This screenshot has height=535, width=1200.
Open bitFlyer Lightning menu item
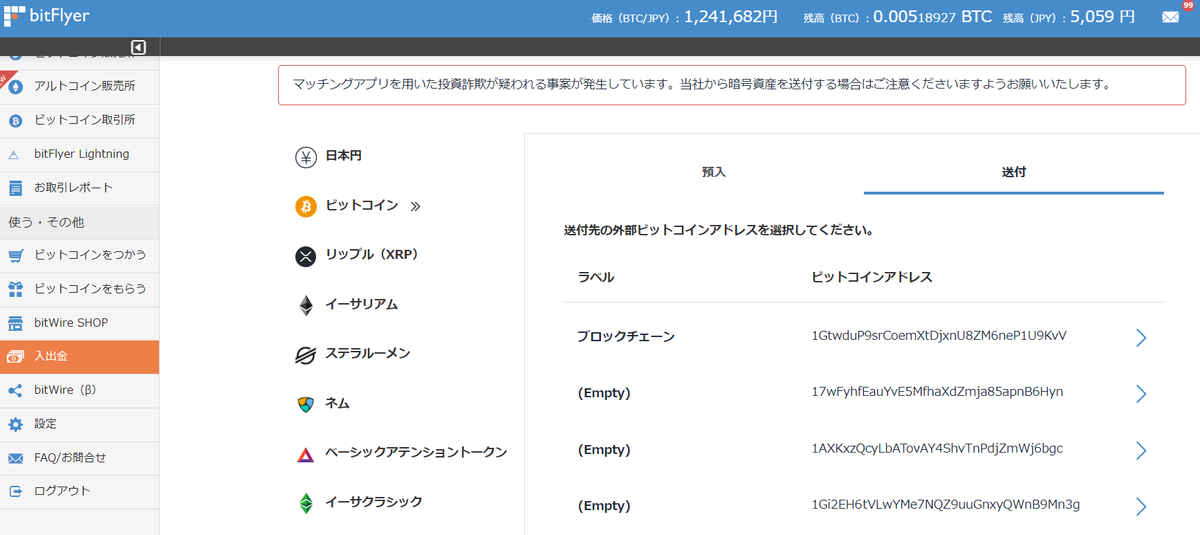coord(82,154)
